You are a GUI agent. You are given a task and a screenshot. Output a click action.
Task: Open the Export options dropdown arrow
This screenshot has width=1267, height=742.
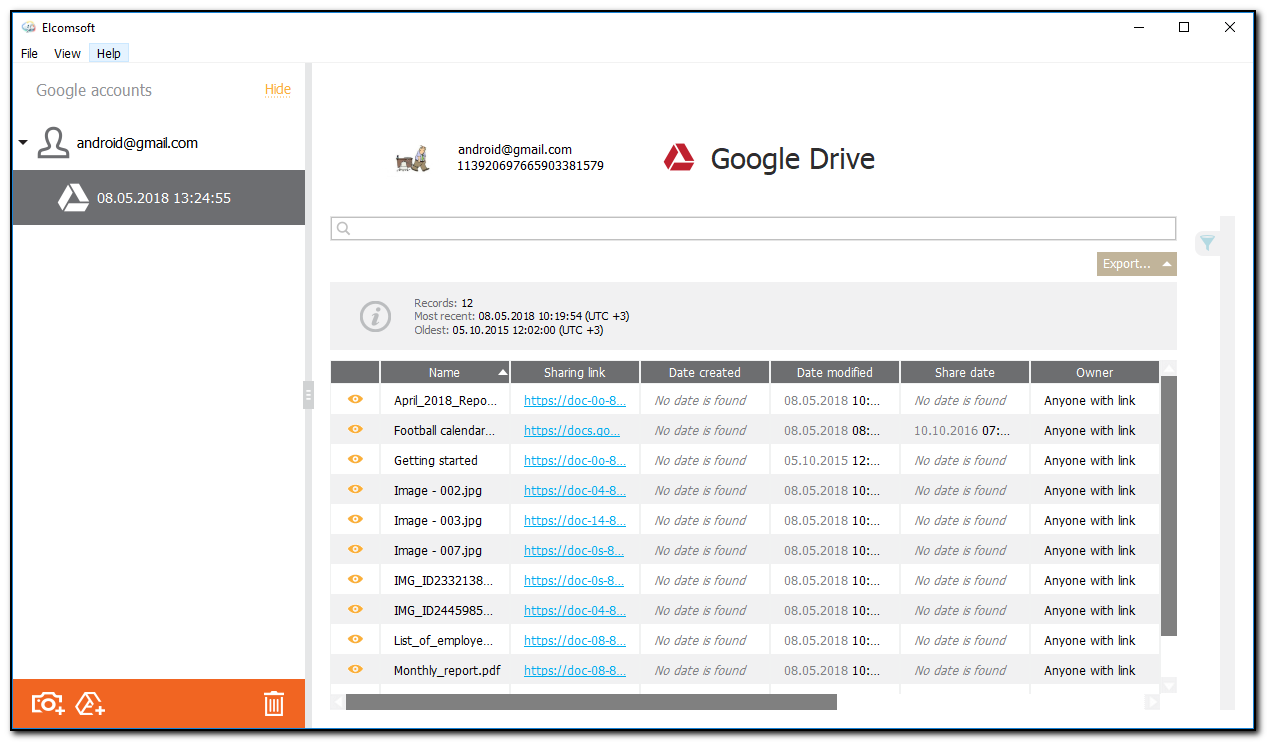(x=1167, y=263)
